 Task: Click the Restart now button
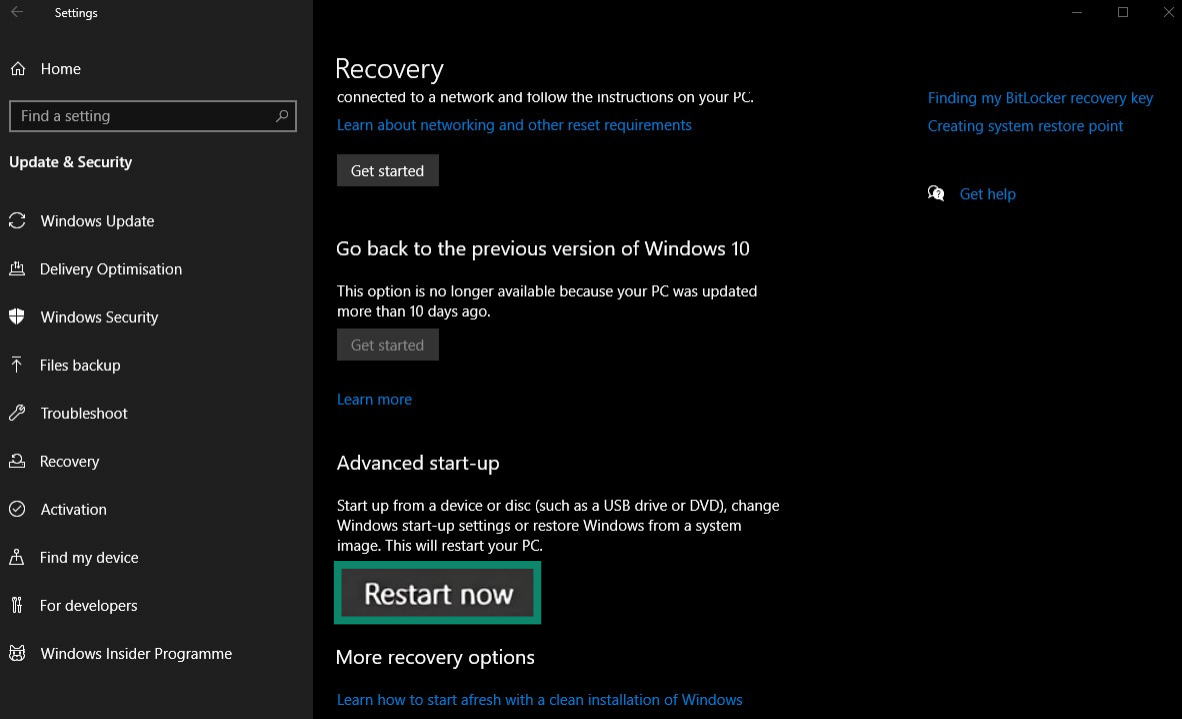pyautogui.click(x=437, y=592)
